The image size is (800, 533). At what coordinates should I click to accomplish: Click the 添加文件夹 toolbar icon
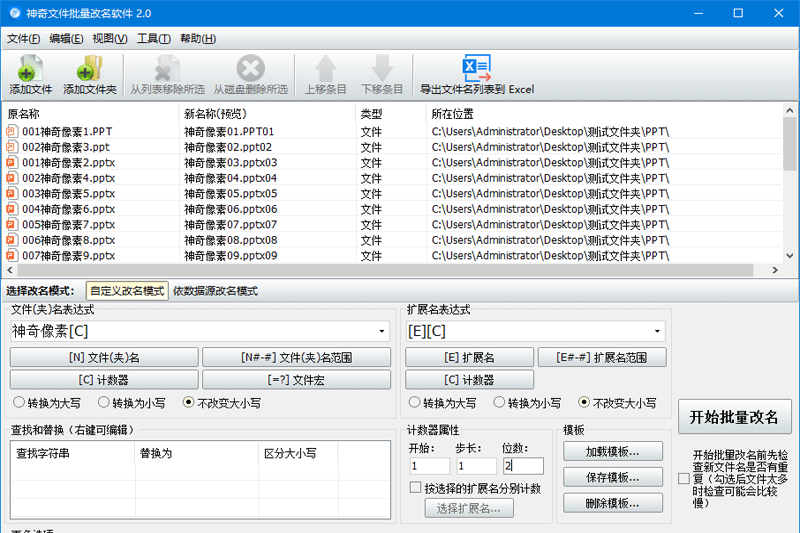point(89,69)
